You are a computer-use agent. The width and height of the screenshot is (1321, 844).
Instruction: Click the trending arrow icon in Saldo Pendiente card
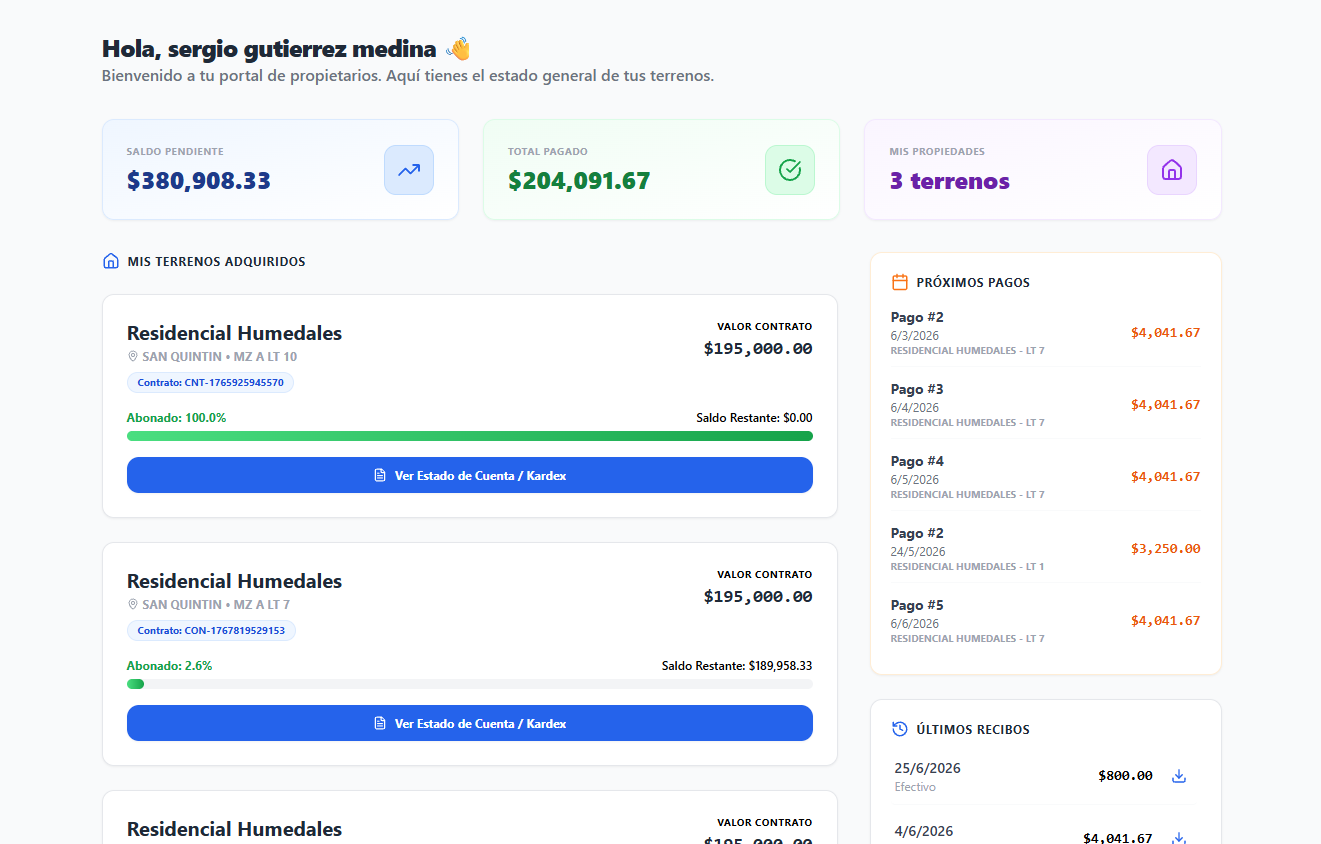click(409, 170)
